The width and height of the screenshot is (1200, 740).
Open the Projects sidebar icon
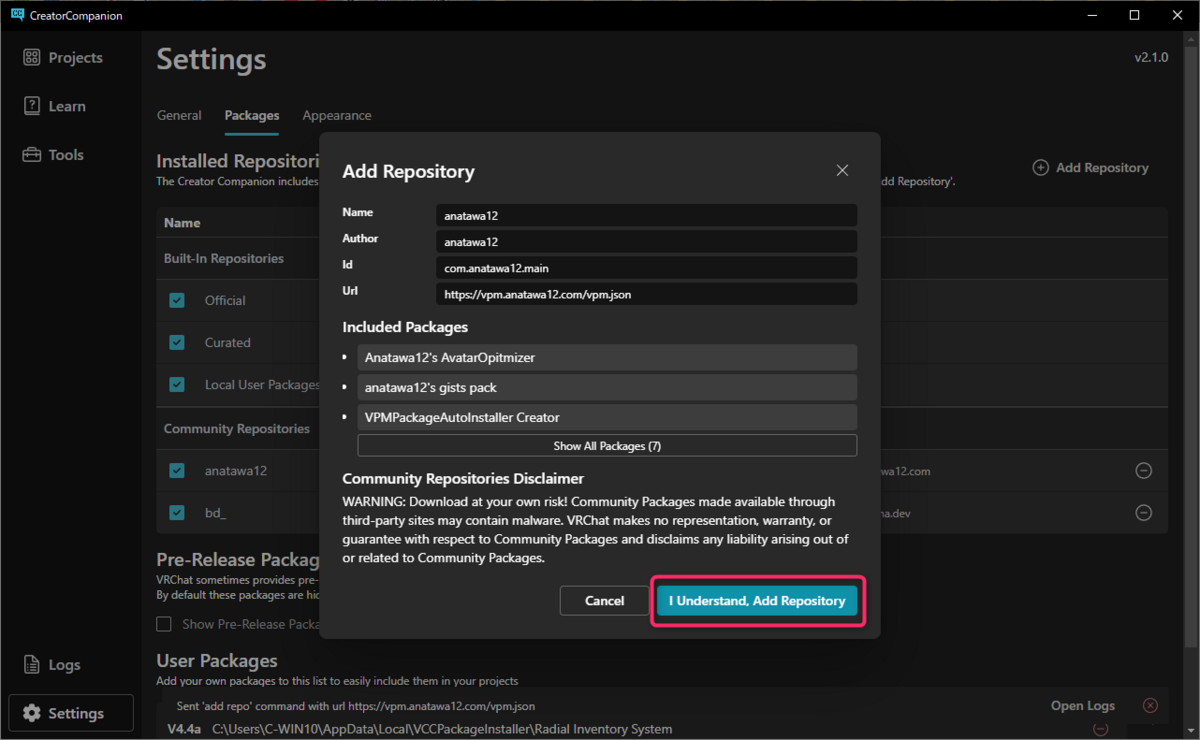(x=32, y=58)
